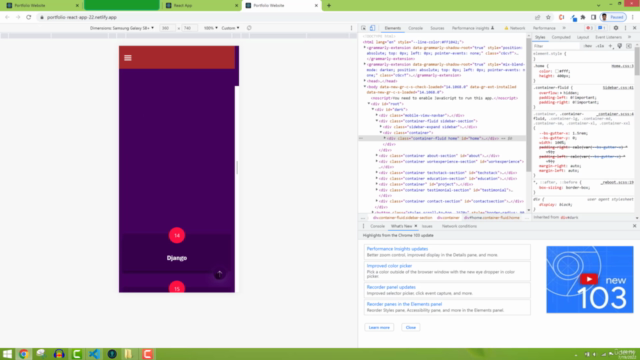
Task: Switch to the Sources tab
Action: tap(437, 28)
